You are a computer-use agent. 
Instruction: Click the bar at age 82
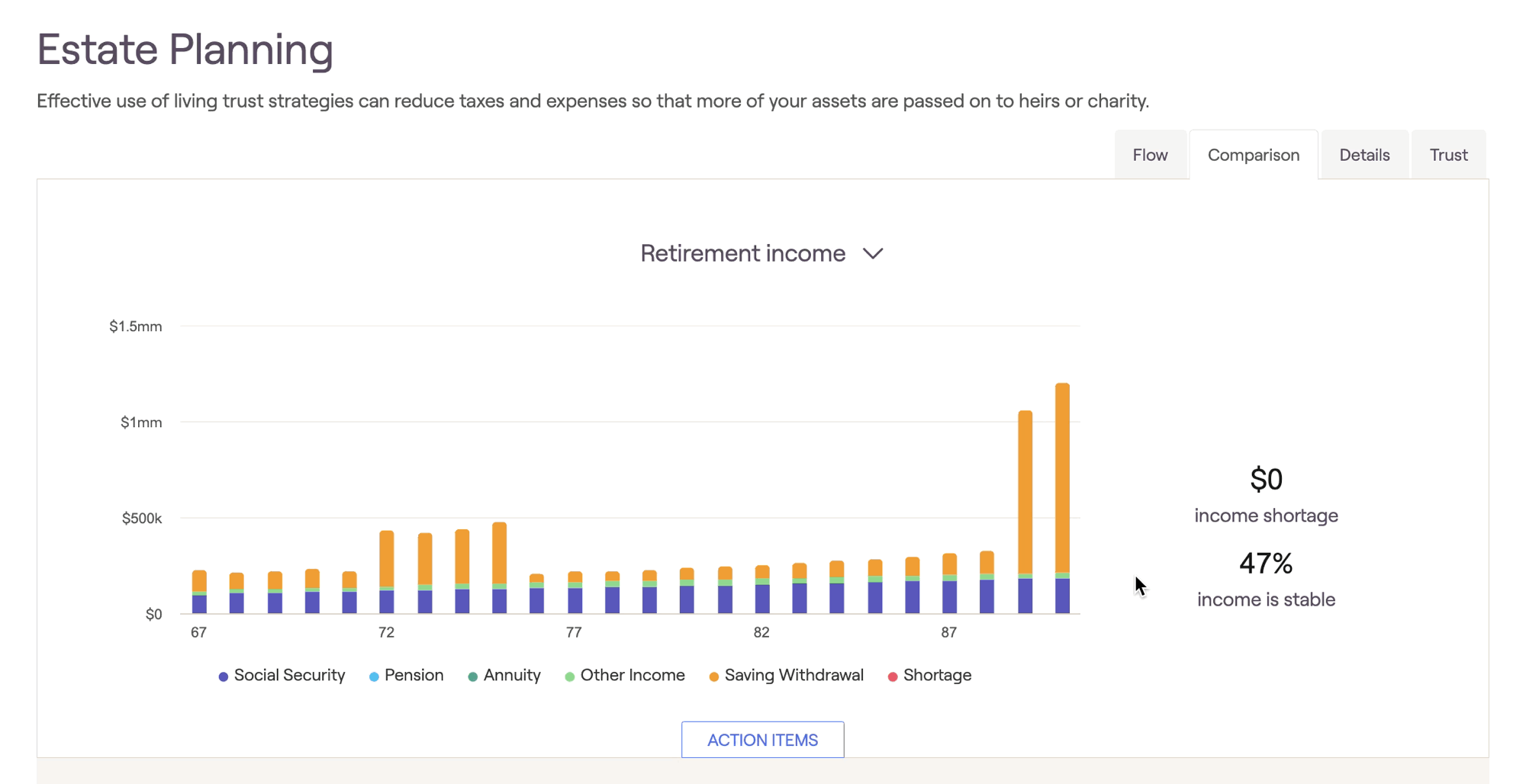(x=762, y=590)
